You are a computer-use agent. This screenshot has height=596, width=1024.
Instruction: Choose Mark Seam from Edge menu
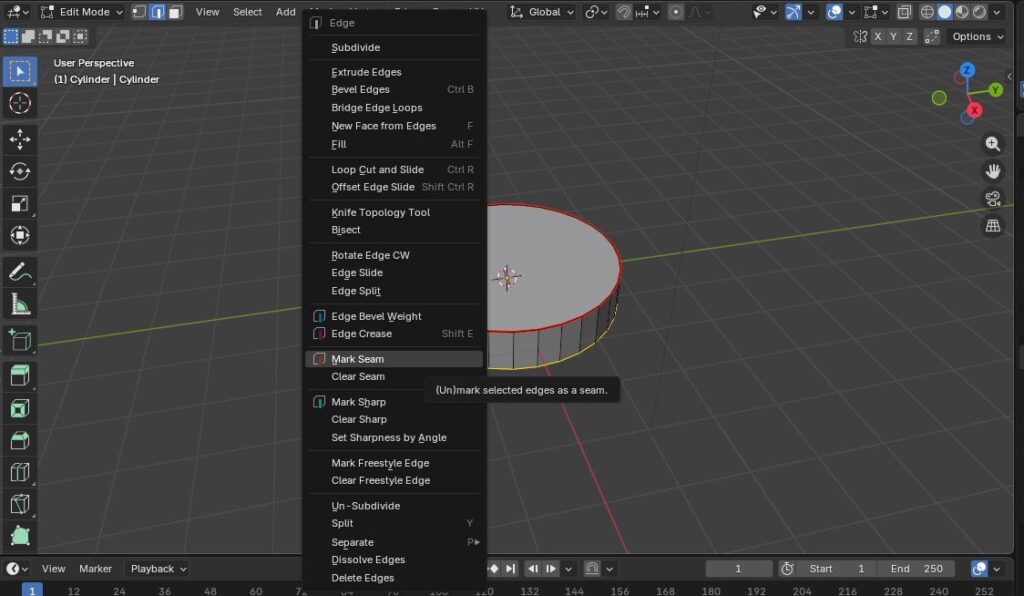(358, 359)
